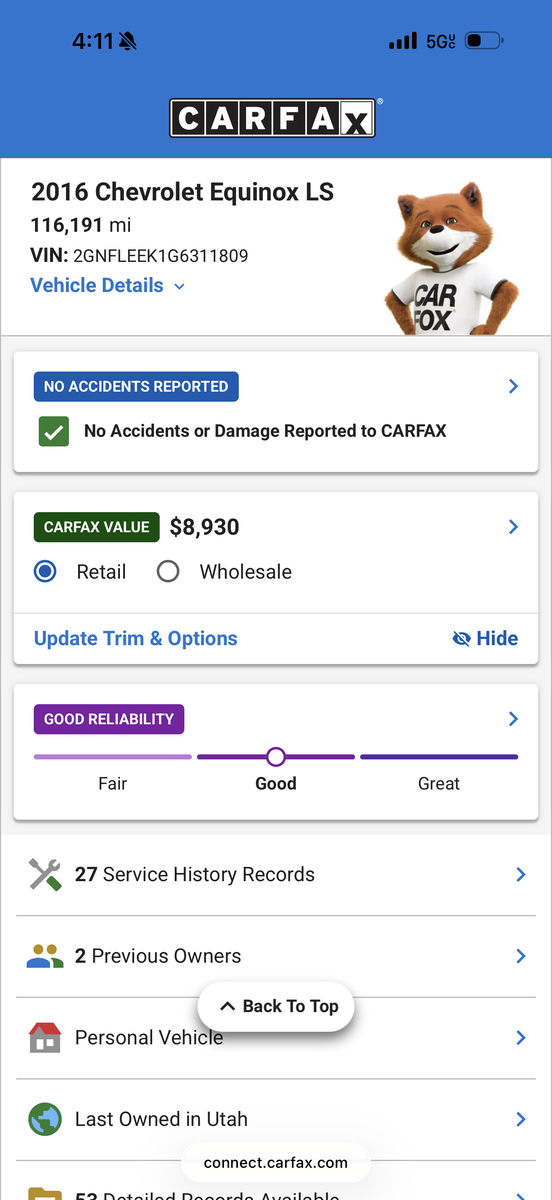Tap the Previous Owners people icon
The height and width of the screenshot is (1200, 552).
coord(45,957)
